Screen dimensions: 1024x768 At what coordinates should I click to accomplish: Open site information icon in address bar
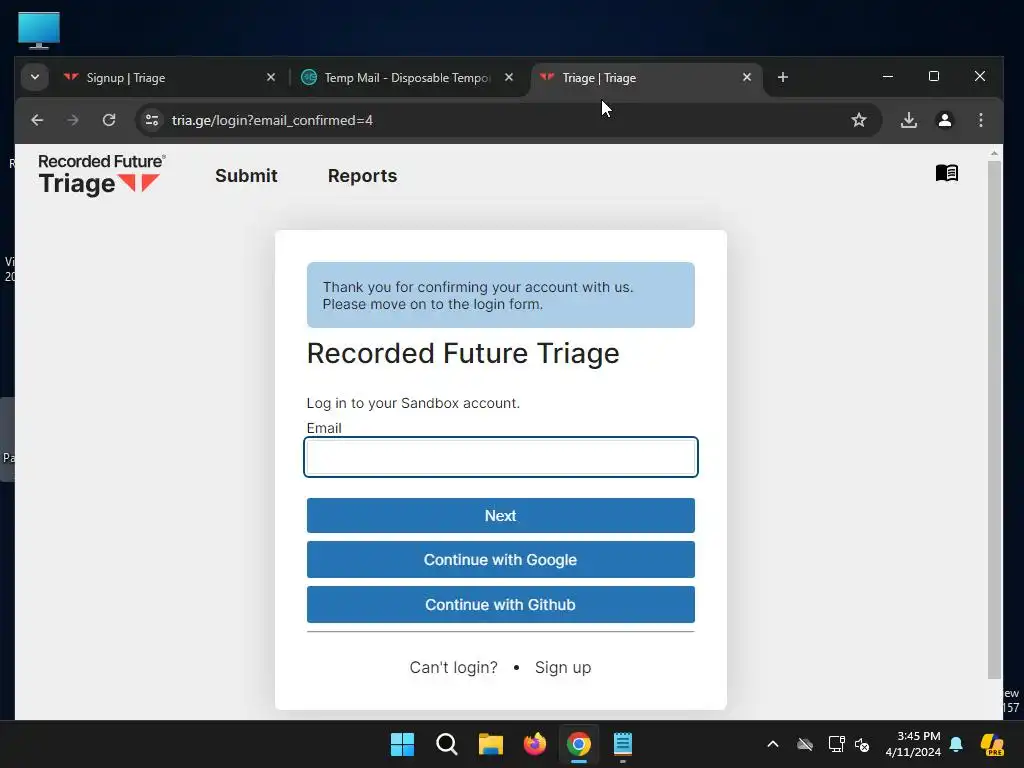pos(152,120)
